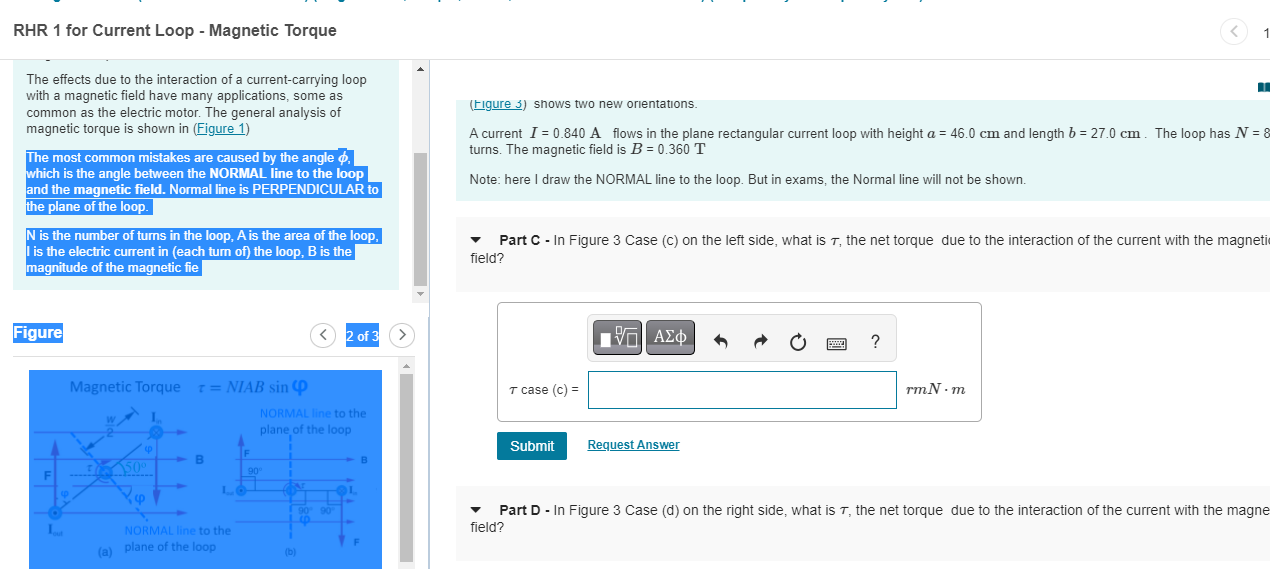This screenshot has height=569, width=1270.
Task: Go to previous figure arrow
Action: [322, 335]
